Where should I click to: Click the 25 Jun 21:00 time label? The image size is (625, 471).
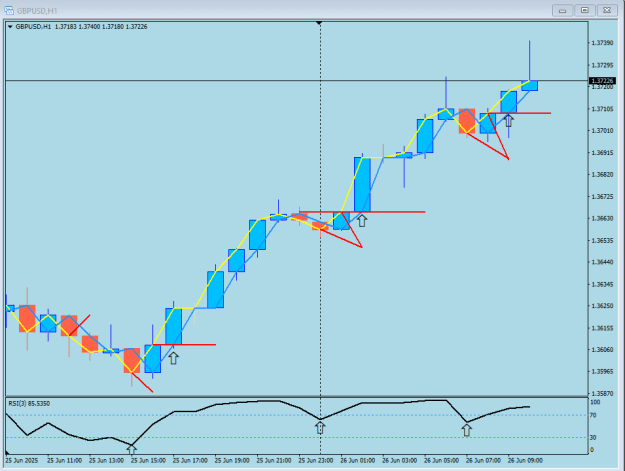coord(274,461)
